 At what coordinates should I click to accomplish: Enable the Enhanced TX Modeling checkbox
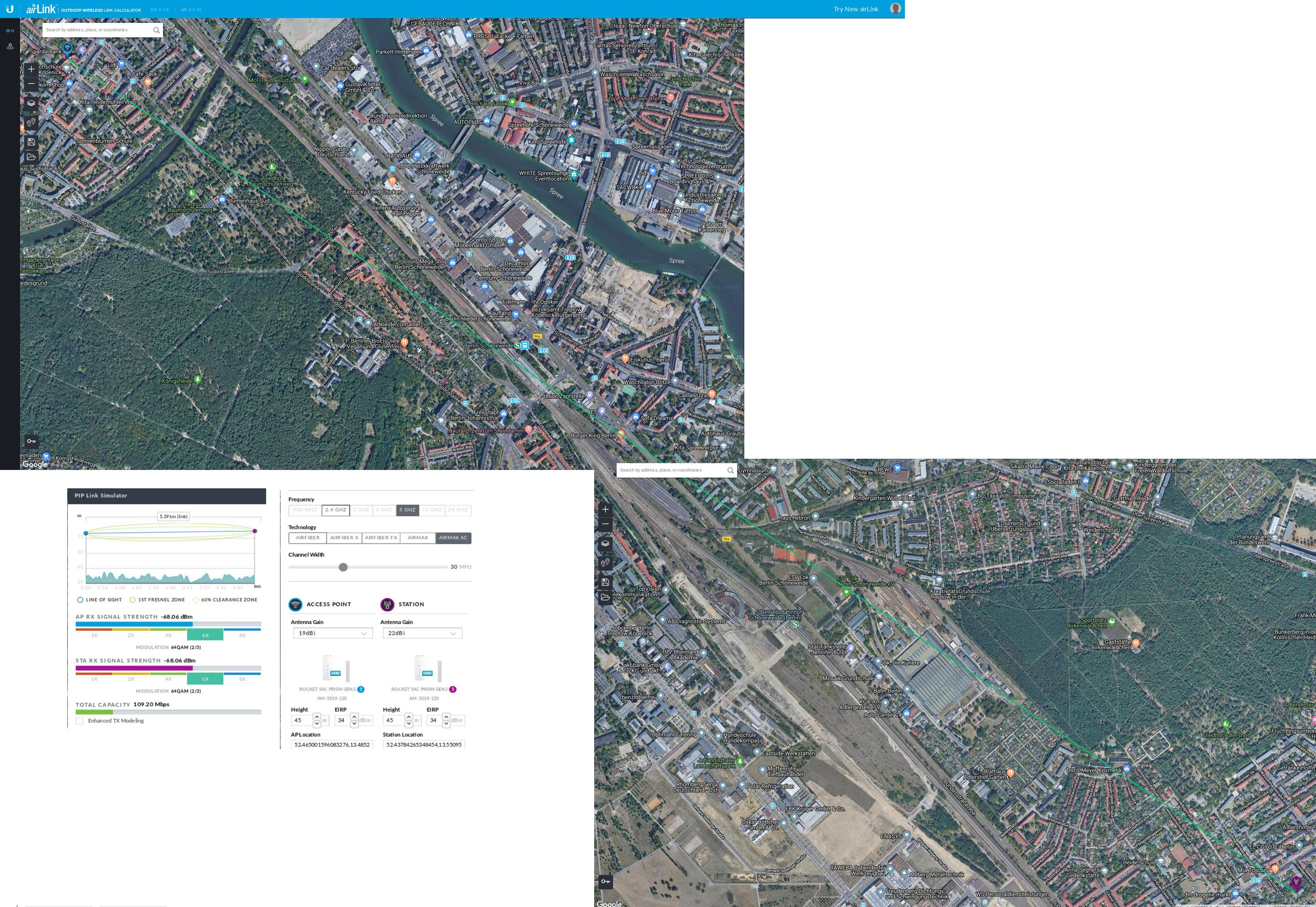tap(79, 721)
